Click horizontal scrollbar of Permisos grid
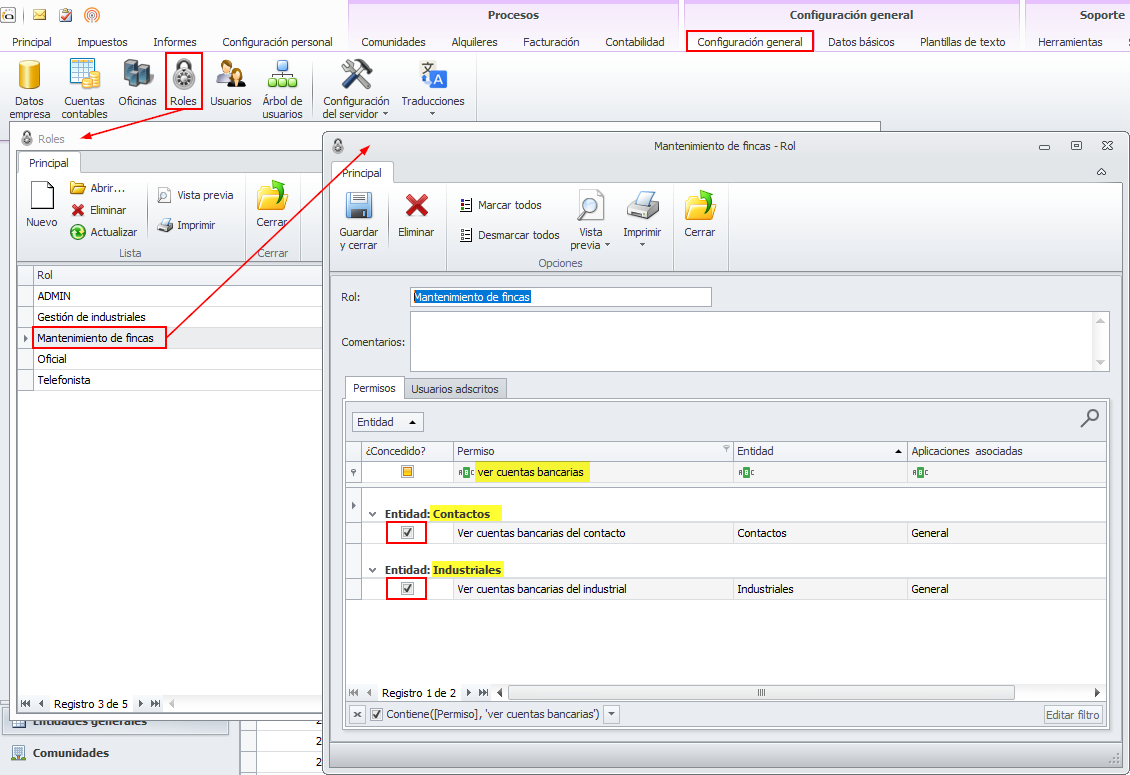 761,693
